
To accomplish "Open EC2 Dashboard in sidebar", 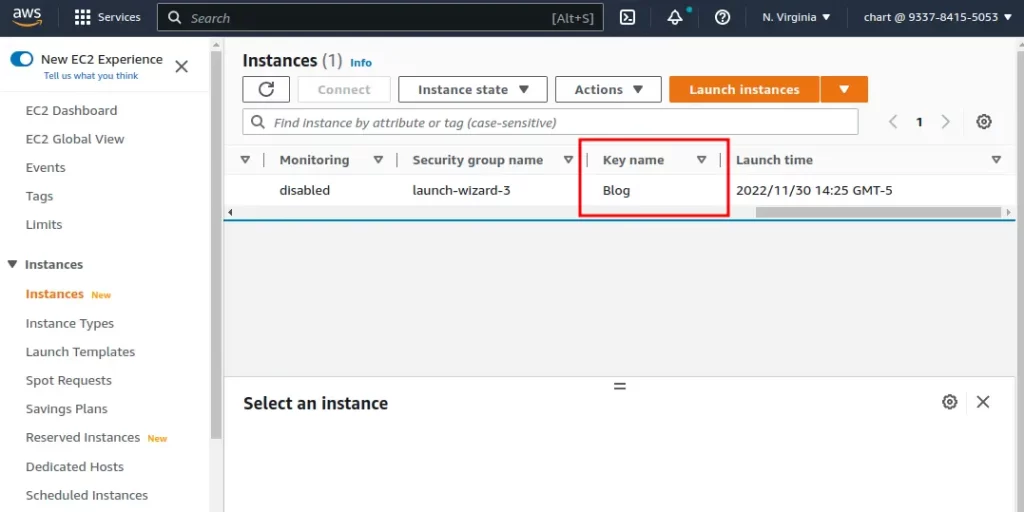I will [x=71, y=110].
